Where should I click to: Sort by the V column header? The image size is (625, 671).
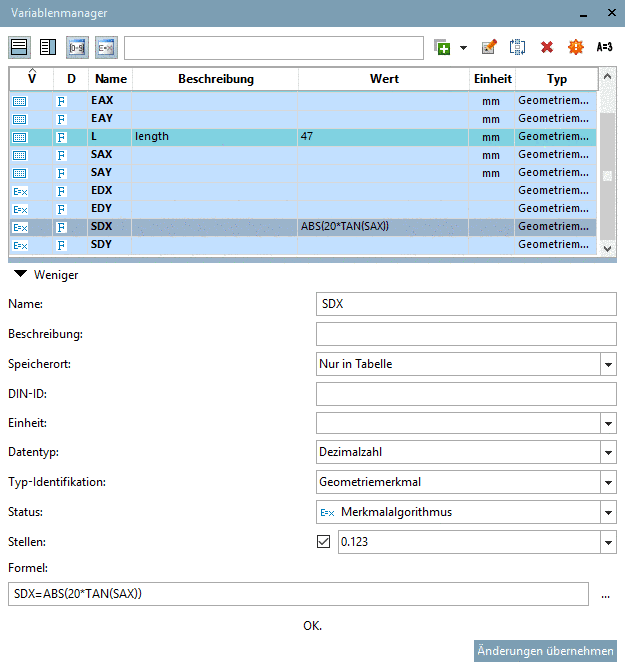click(32, 79)
